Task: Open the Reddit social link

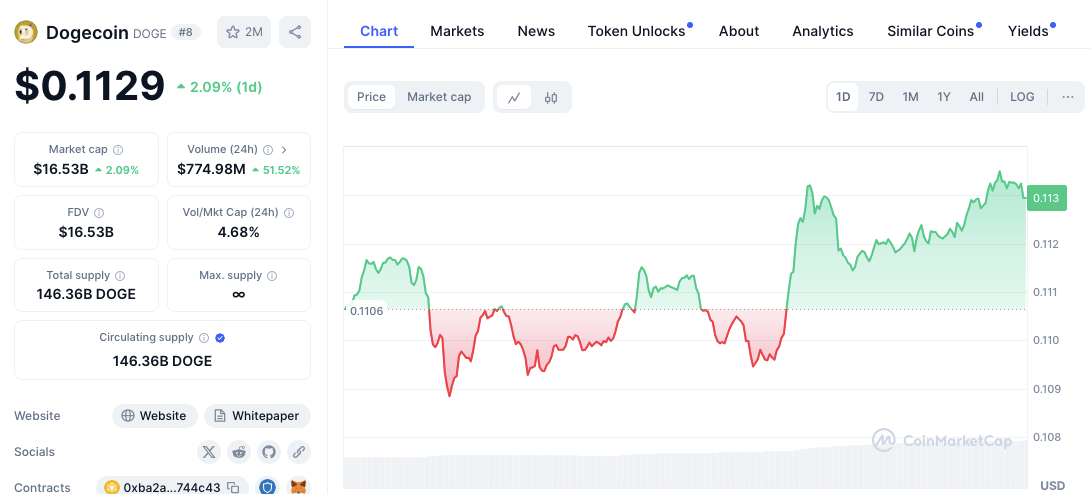Action: pyautogui.click(x=239, y=452)
